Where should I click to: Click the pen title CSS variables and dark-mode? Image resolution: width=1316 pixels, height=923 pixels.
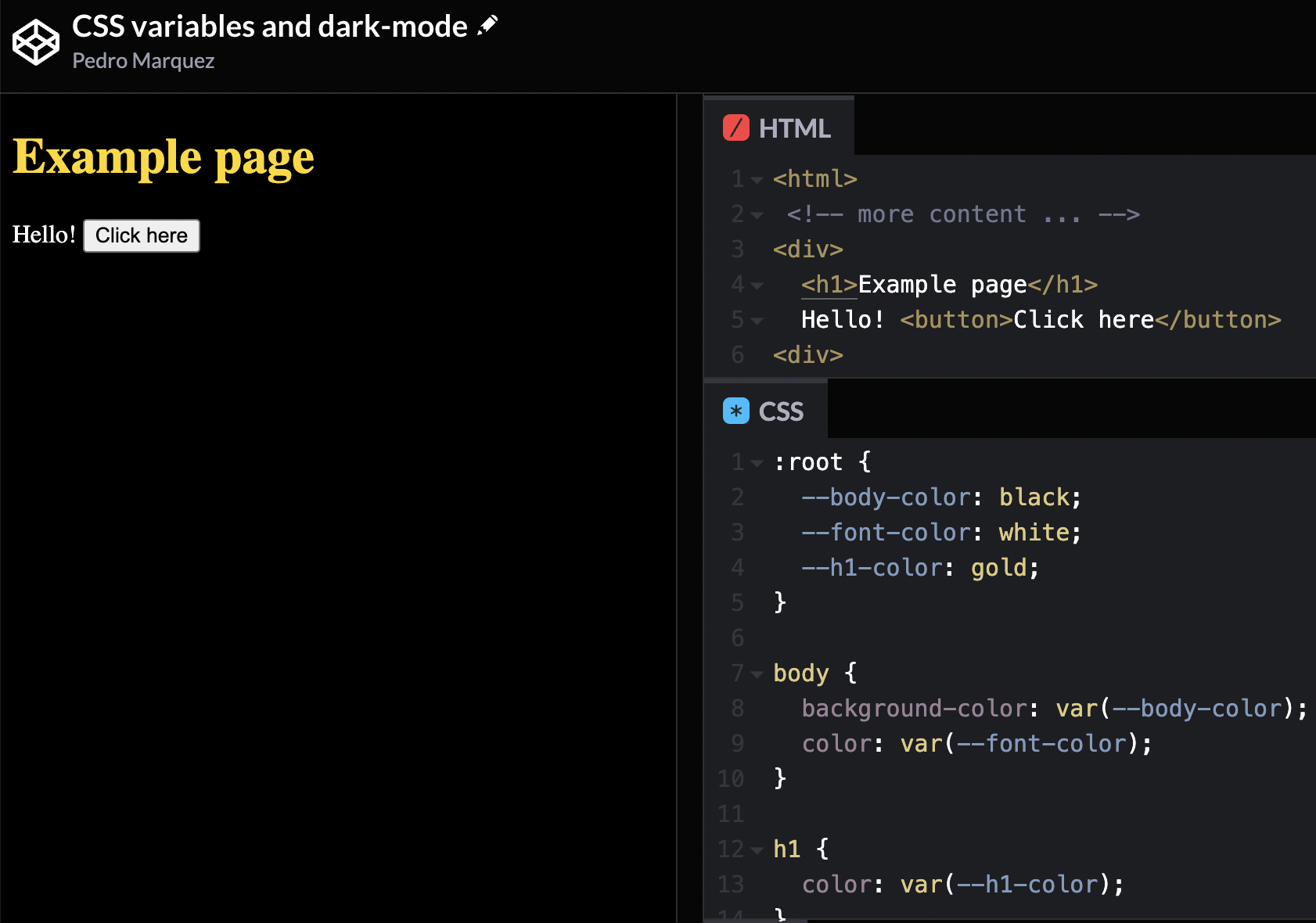click(268, 26)
